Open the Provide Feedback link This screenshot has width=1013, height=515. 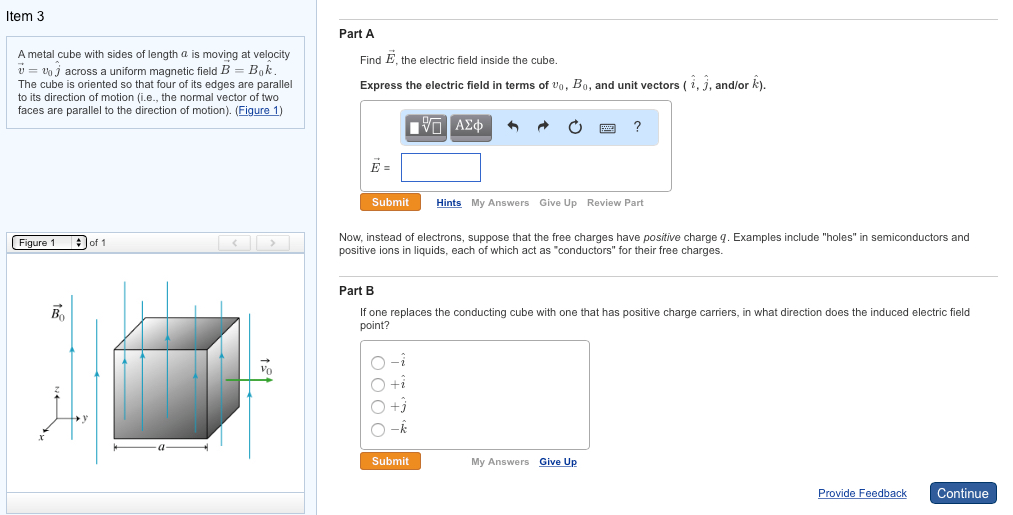(862, 493)
